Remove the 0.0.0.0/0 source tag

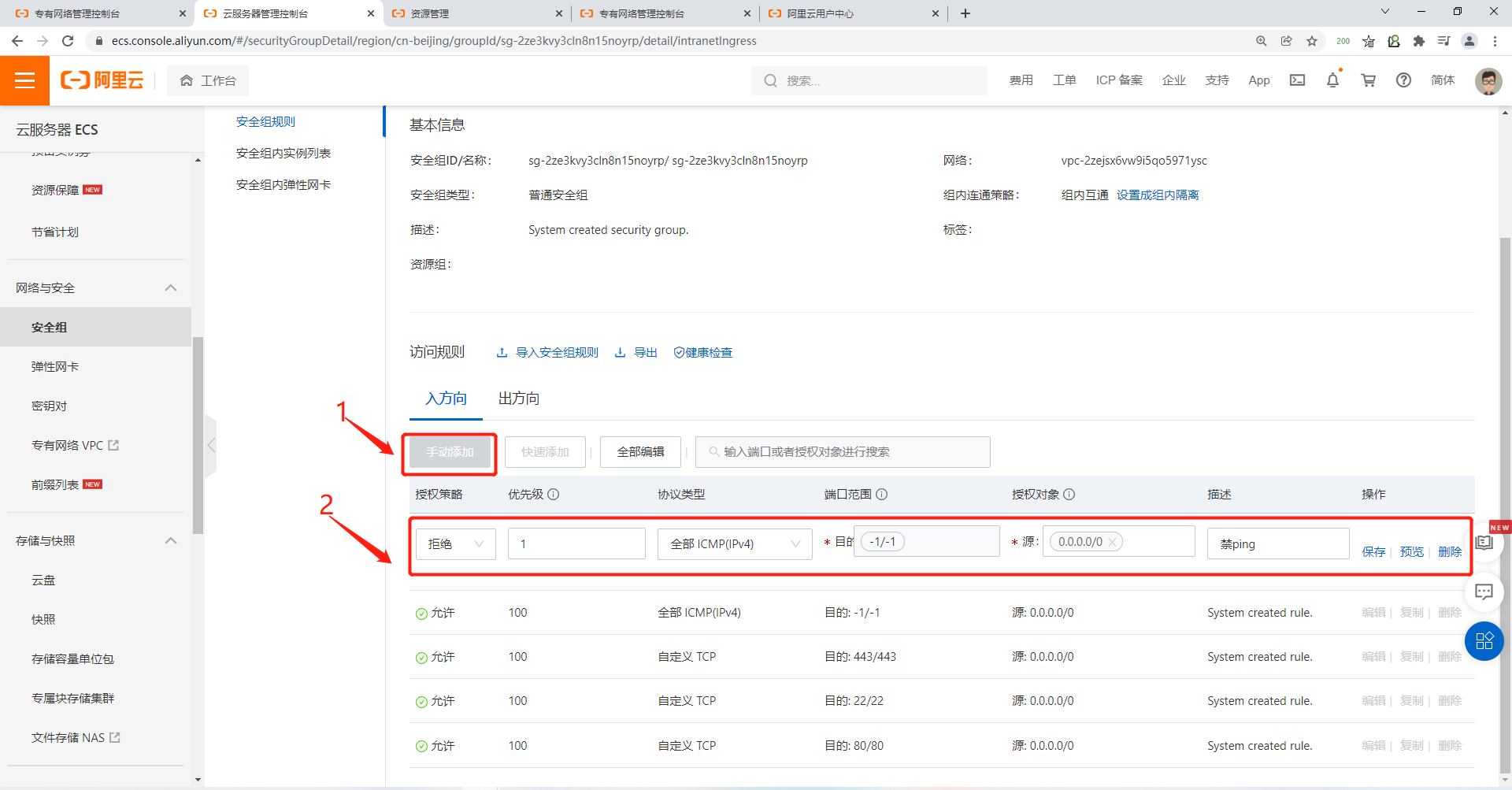point(1112,542)
